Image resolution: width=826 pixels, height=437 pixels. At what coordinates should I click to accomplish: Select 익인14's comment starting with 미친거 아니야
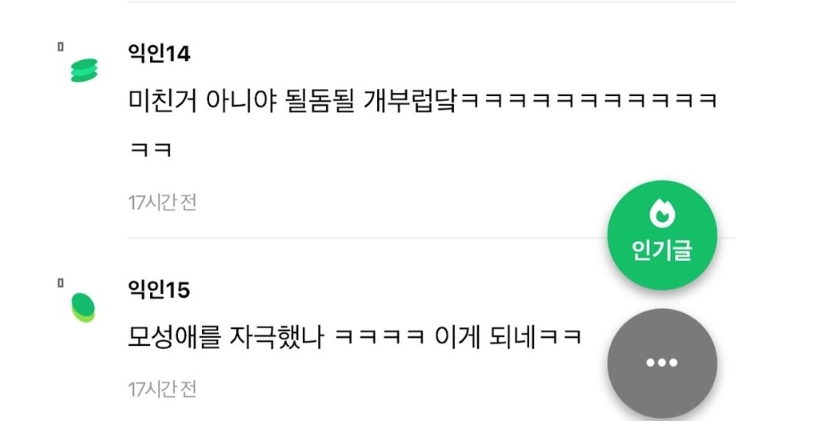pyautogui.click(x=423, y=124)
